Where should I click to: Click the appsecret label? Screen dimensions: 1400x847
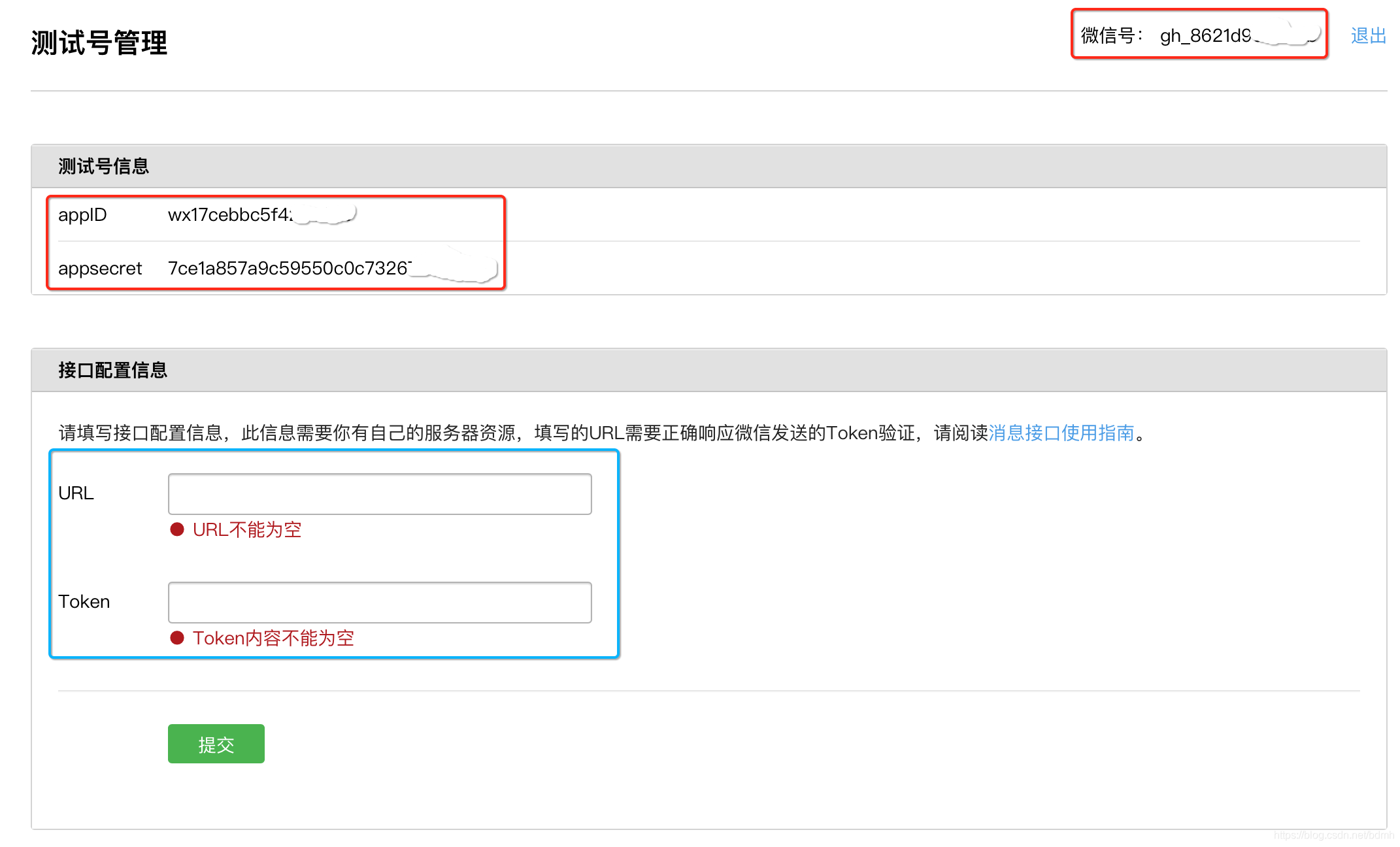click(100, 269)
